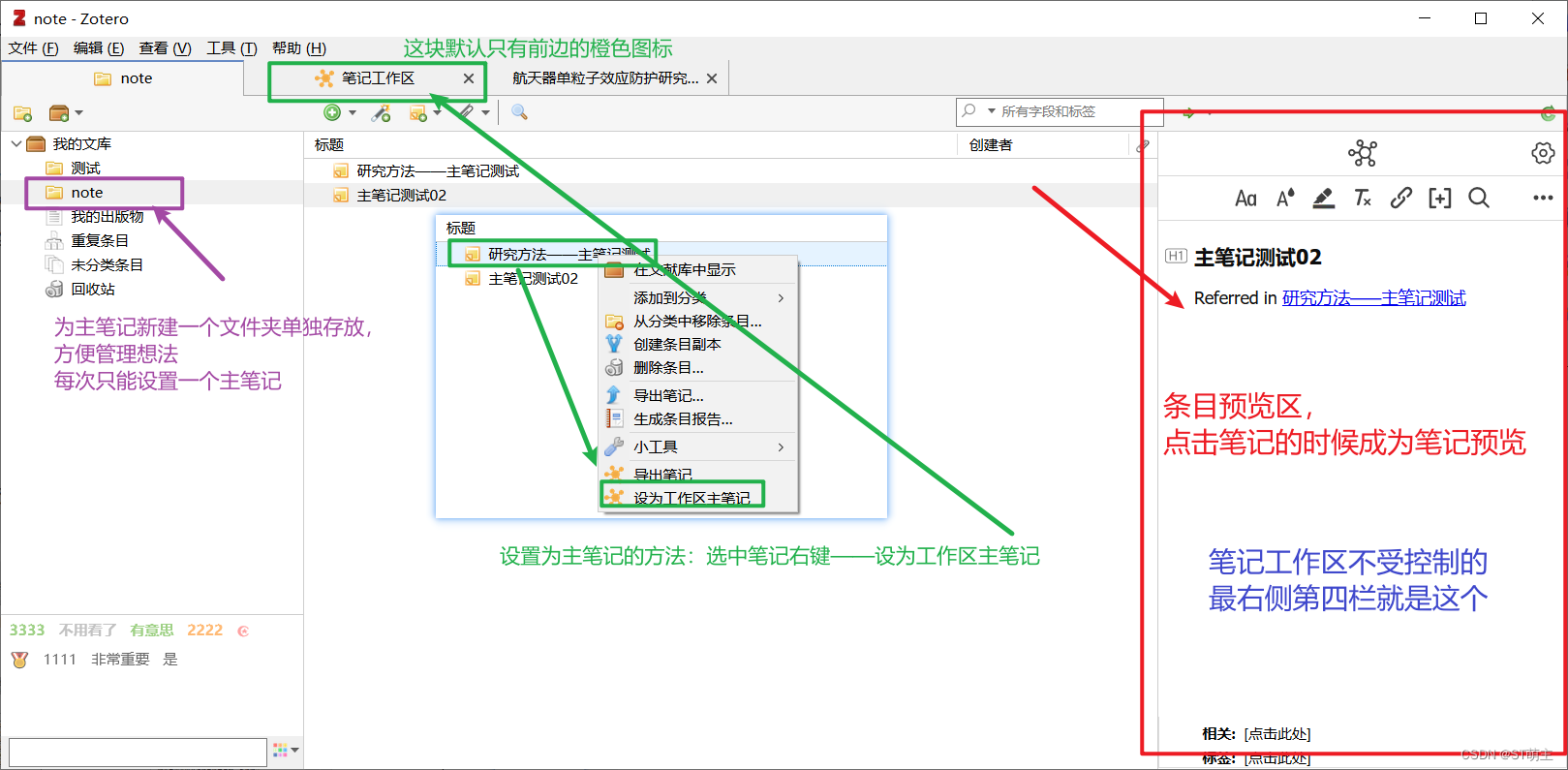Click the clear formatting Tx icon

(x=1363, y=199)
